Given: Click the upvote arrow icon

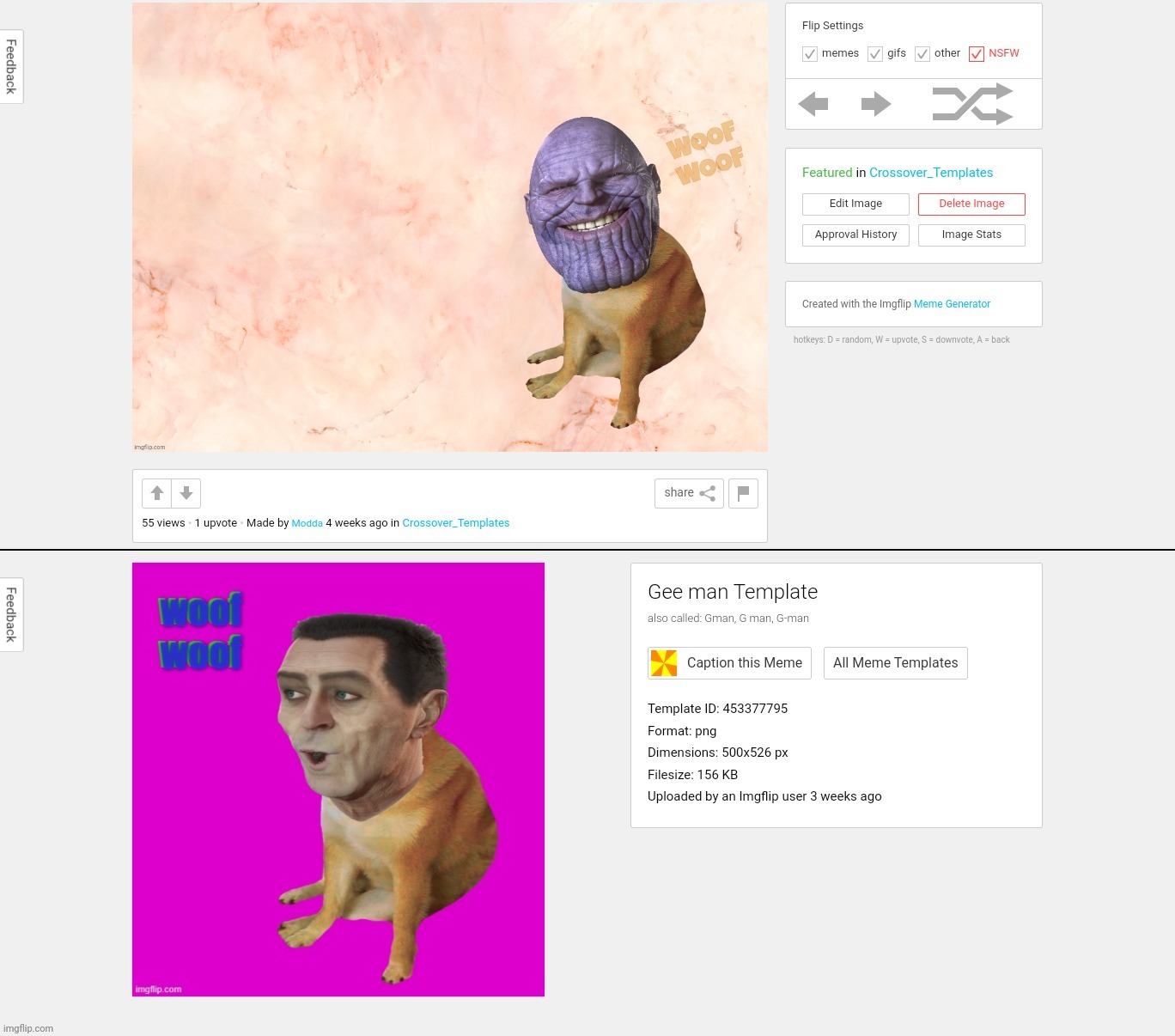Looking at the screenshot, I should (x=156, y=493).
